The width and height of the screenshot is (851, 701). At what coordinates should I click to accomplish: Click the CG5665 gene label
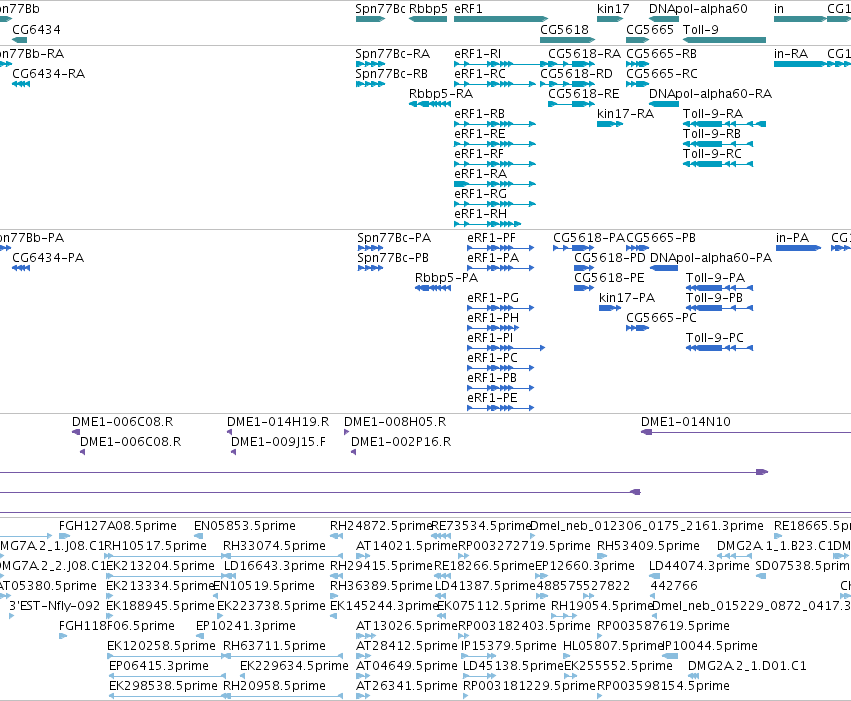650,29
